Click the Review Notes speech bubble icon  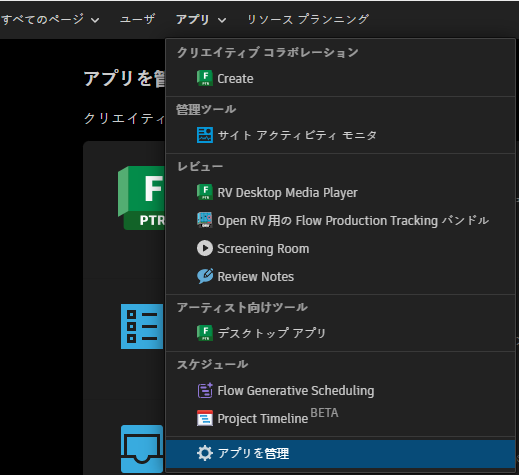click(205, 276)
